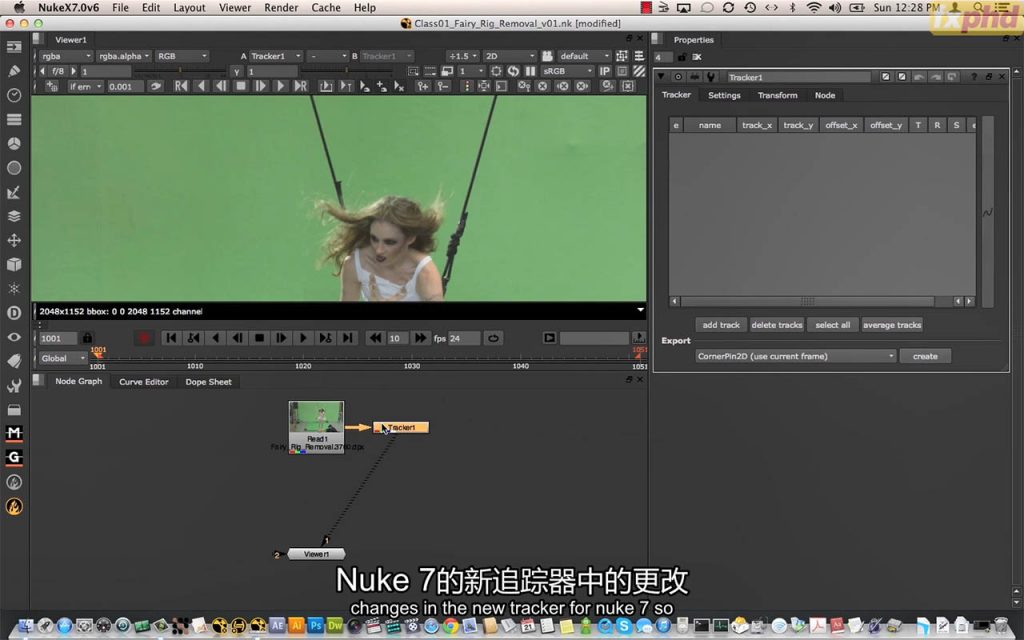Click the select all button
Screen dimensions: 1024x640
pos(833,325)
